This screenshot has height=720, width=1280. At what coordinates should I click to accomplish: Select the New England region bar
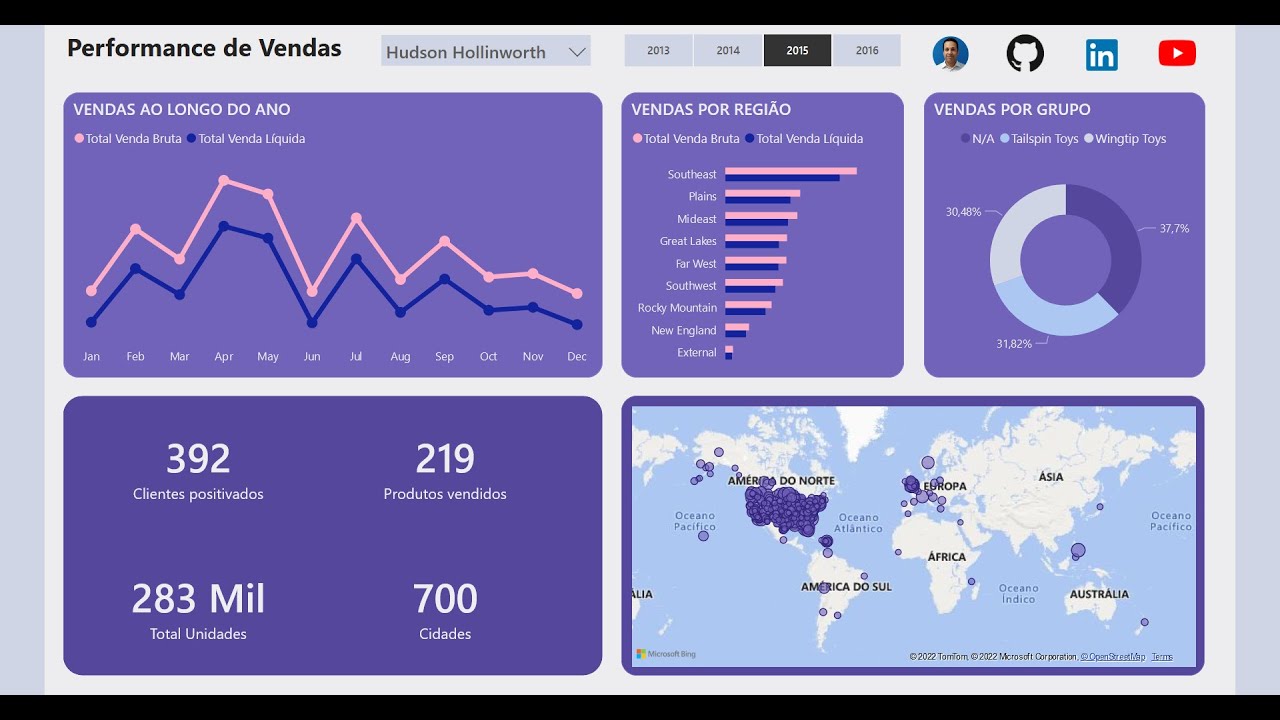[737, 330]
